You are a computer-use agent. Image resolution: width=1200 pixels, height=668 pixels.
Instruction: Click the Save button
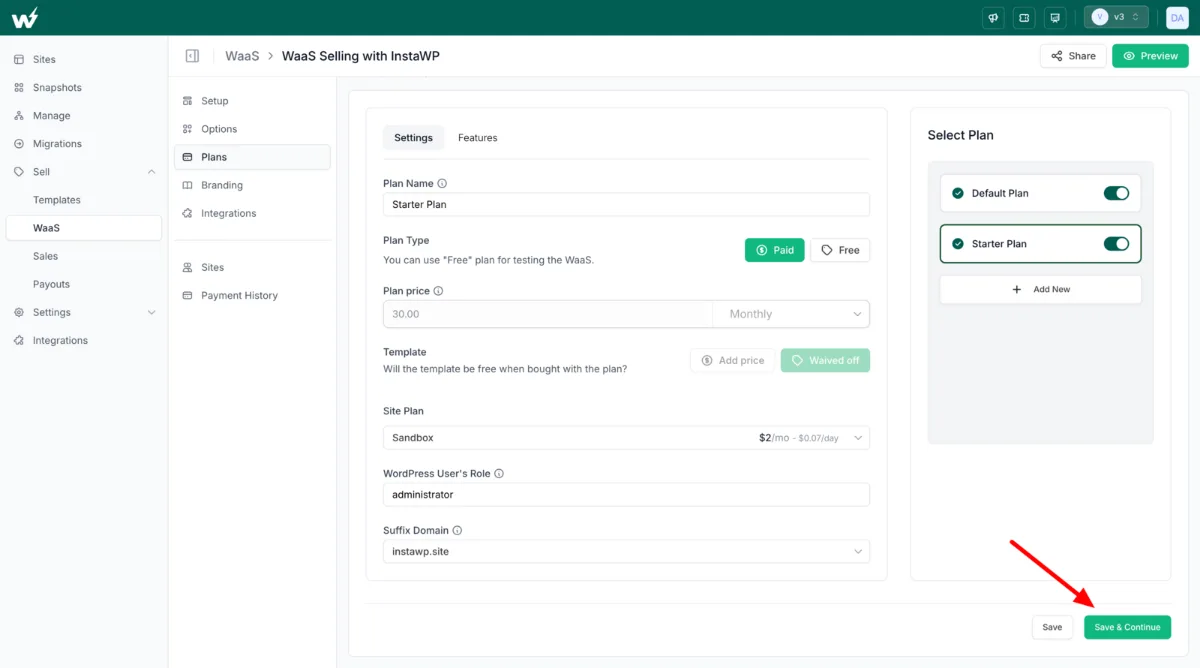1052,627
